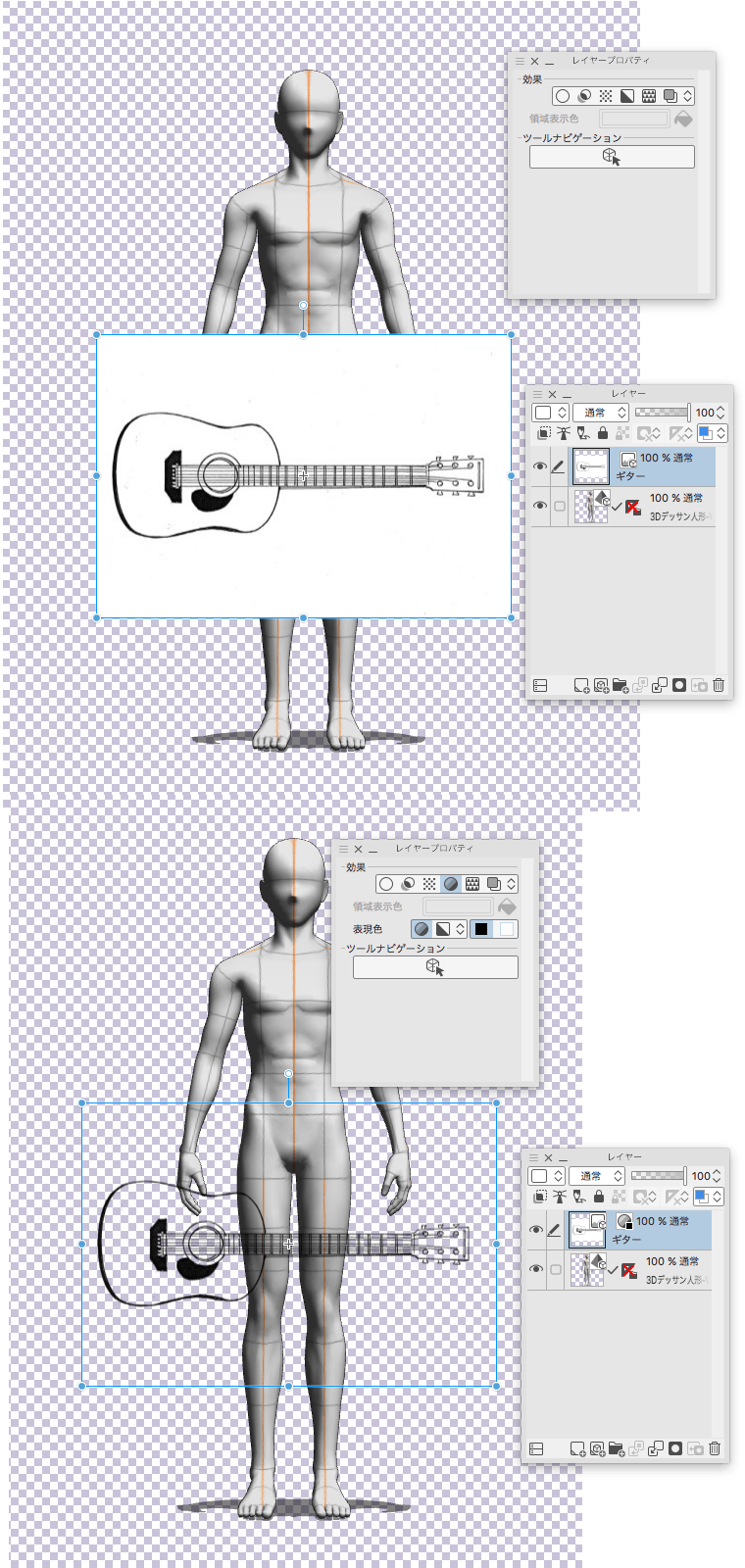
Task: Check edit box of 3D layer in upper Layer panel
Action: click(x=559, y=507)
